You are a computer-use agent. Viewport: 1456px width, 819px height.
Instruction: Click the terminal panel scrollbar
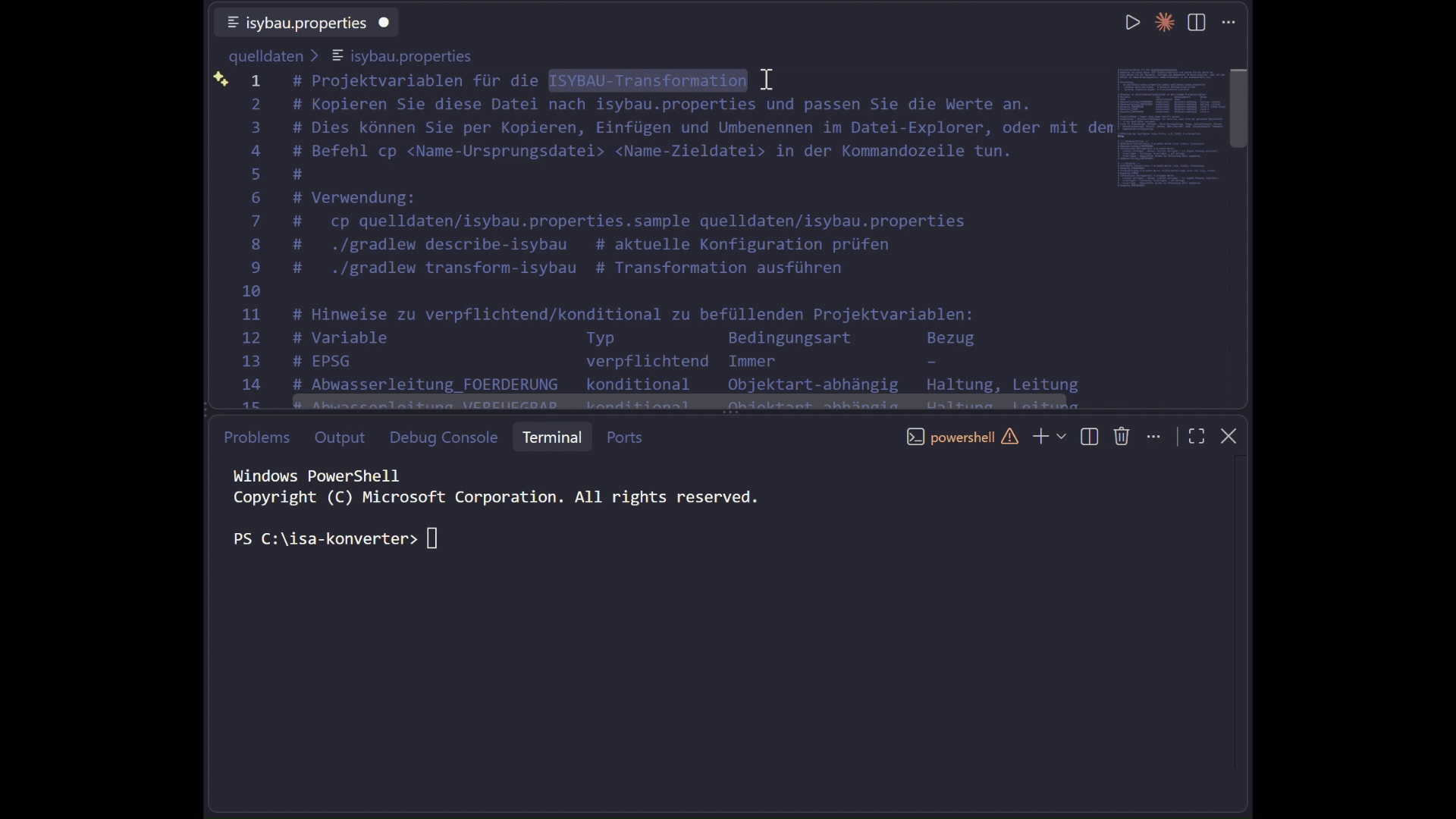point(1240,613)
